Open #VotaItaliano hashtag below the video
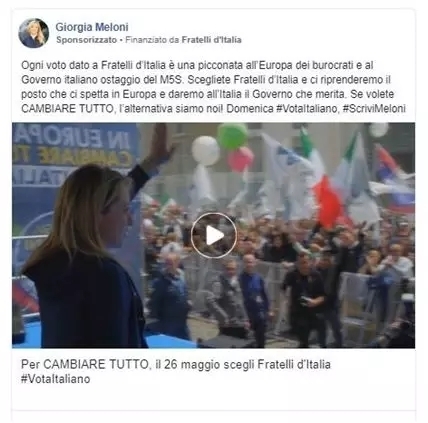 55,379
